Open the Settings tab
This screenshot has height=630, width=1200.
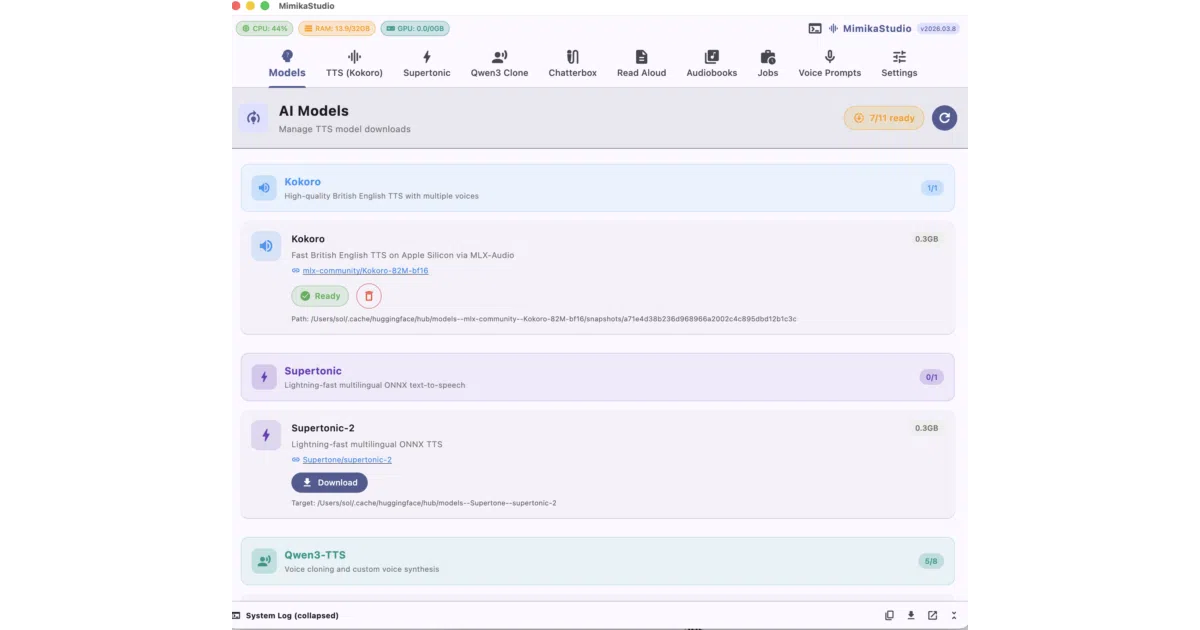click(899, 64)
